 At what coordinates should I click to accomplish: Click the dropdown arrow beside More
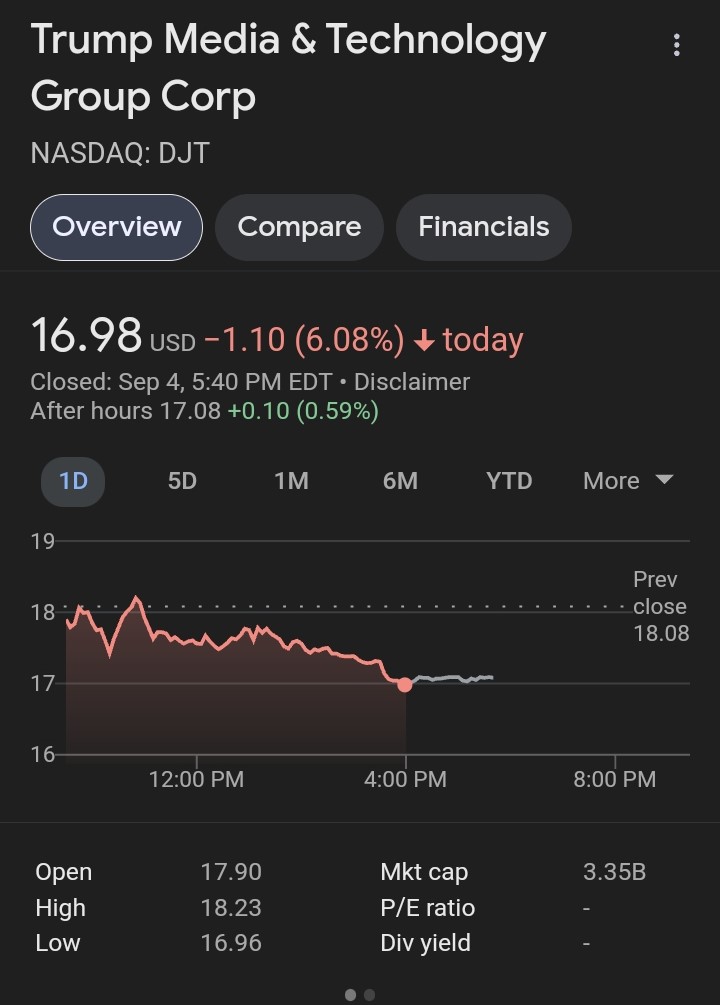point(665,479)
